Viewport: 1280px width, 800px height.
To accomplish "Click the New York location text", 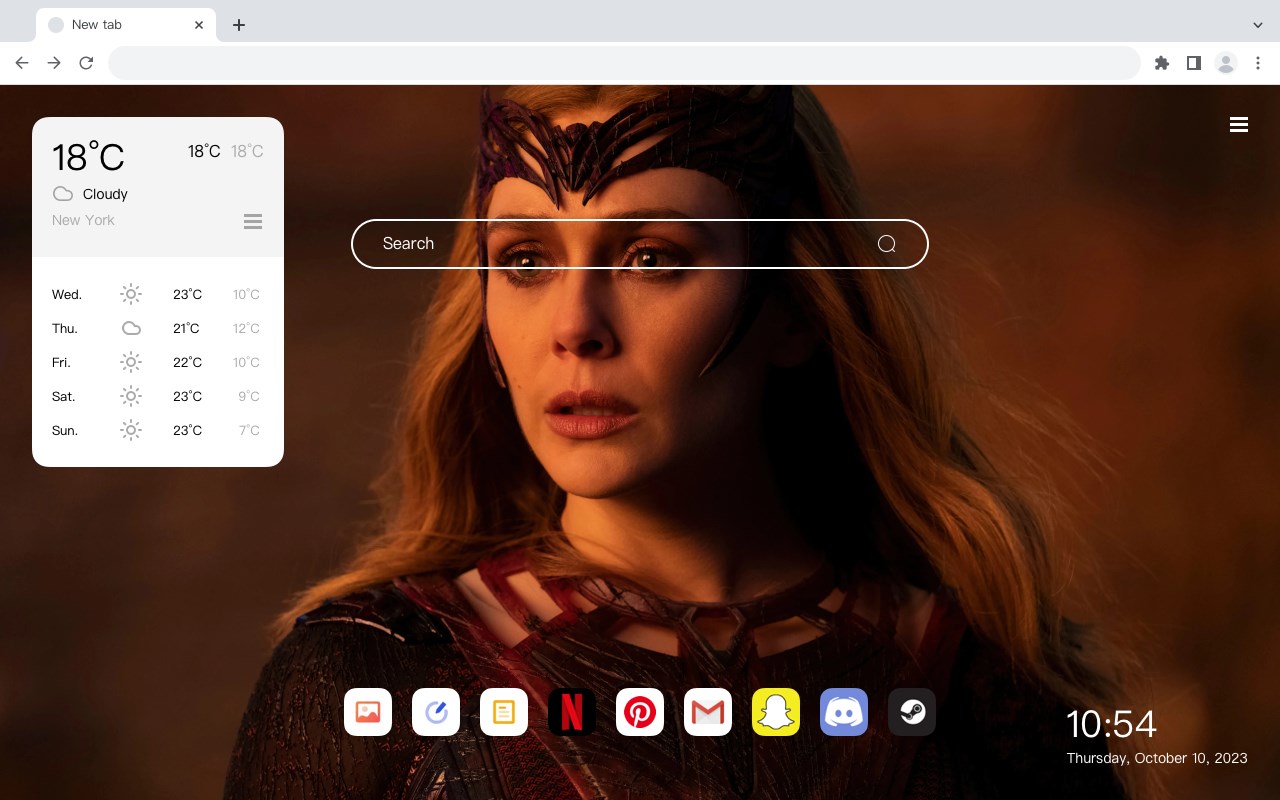I will [83, 220].
